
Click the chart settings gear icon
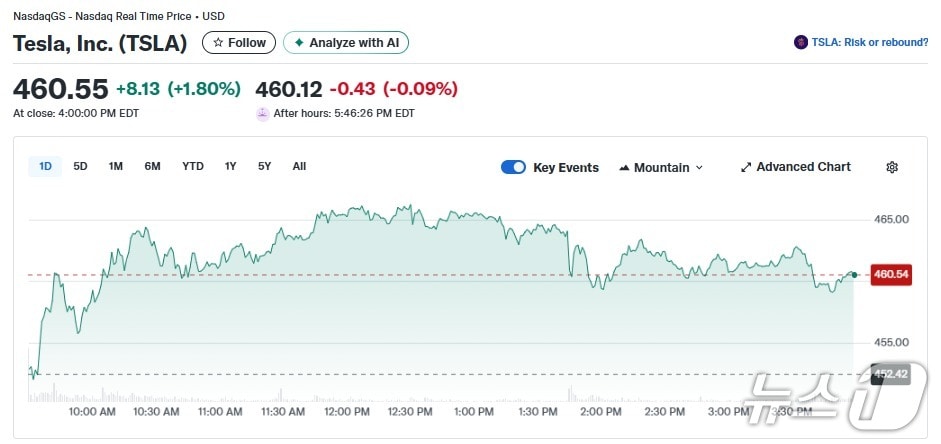coord(892,167)
